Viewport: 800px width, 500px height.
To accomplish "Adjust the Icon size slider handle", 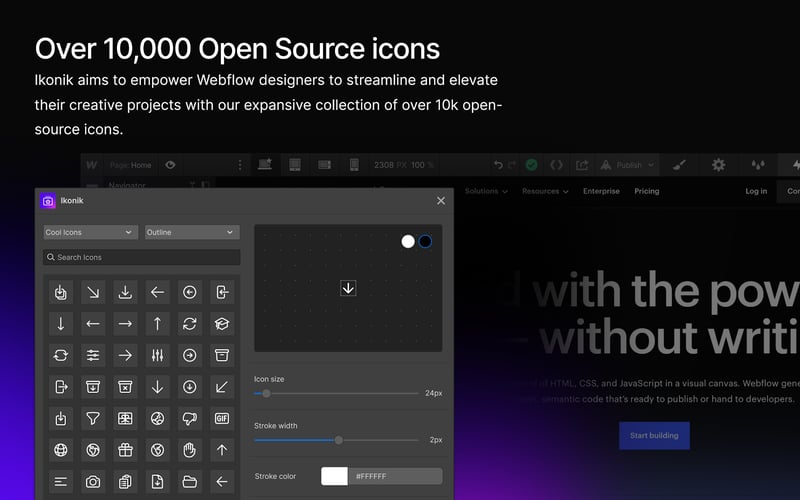I will coord(266,393).
